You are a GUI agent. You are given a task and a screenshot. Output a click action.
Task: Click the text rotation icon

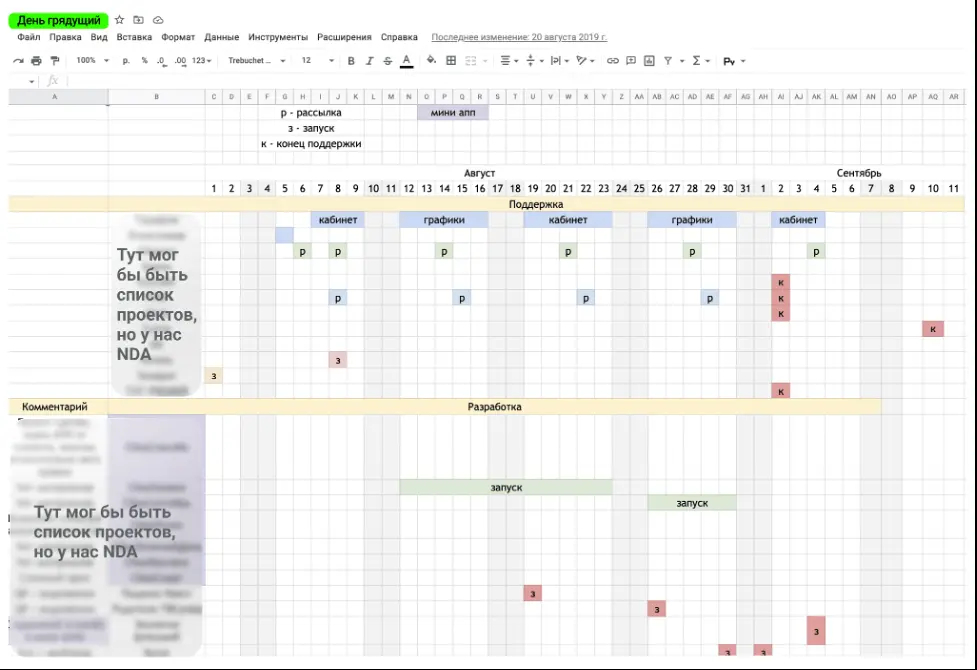pyautogui.click(x=581, y=60)
